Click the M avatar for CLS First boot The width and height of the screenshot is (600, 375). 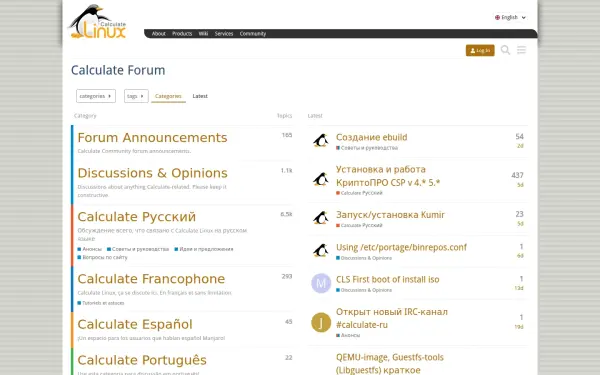pos(321,283)
